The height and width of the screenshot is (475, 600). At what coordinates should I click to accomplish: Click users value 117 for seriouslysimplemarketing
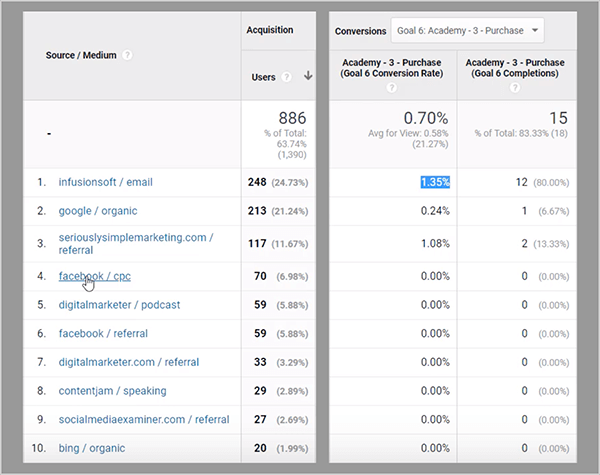(x=257, y=243)
